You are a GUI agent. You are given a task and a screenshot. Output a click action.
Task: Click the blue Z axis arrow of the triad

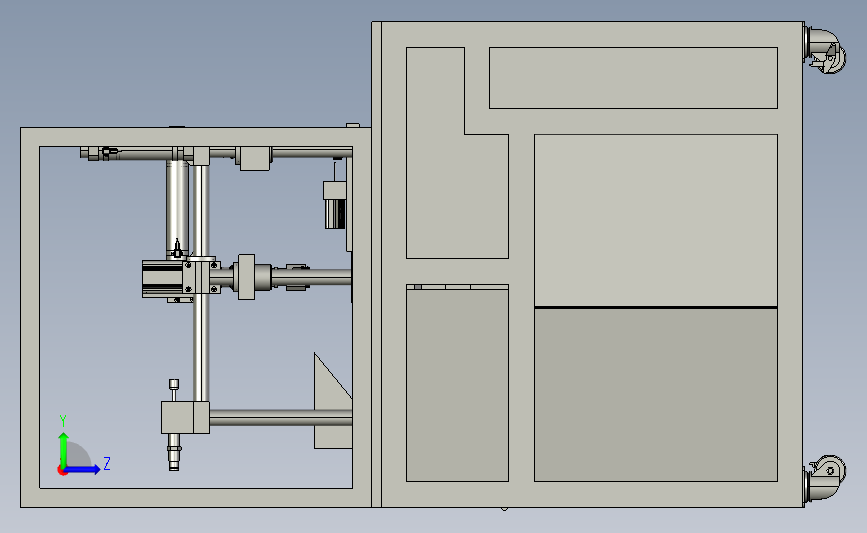tap(83, 469)
